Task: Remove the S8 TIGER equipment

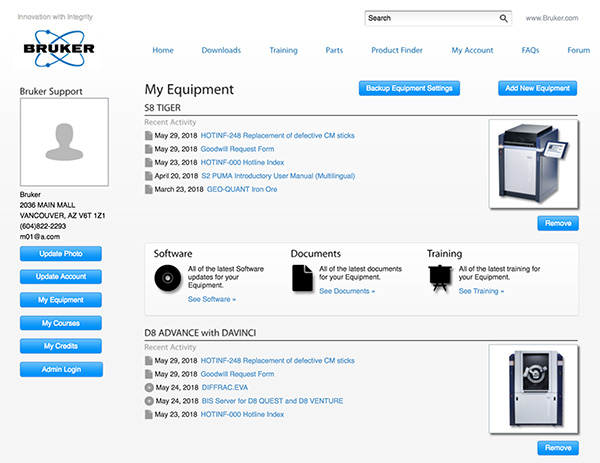Action: pyautogui.click(x=558, y=223)
